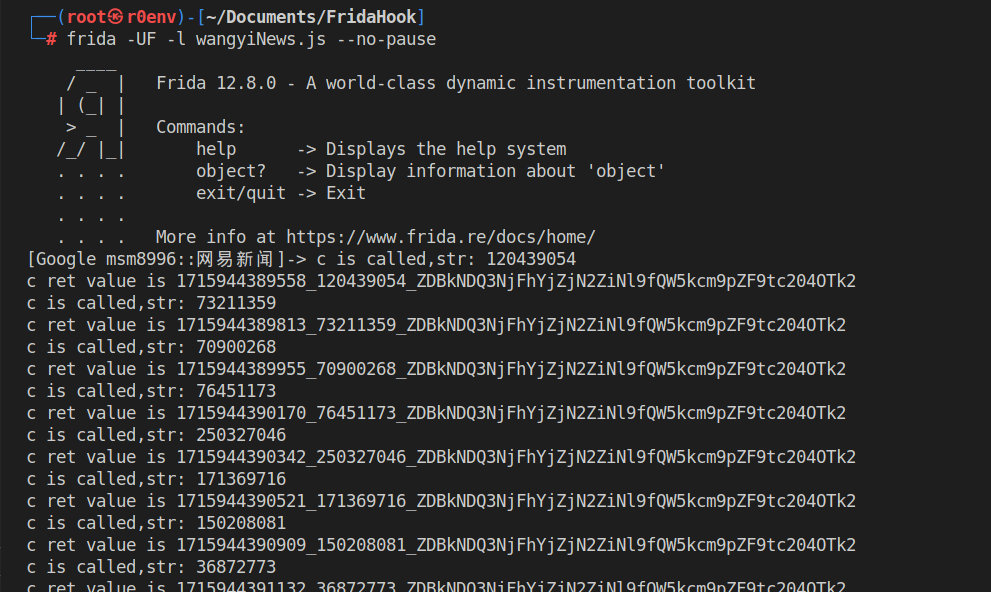
Task: Click the Google msm8996 REPL prompt
Action: tap(167, 259)
